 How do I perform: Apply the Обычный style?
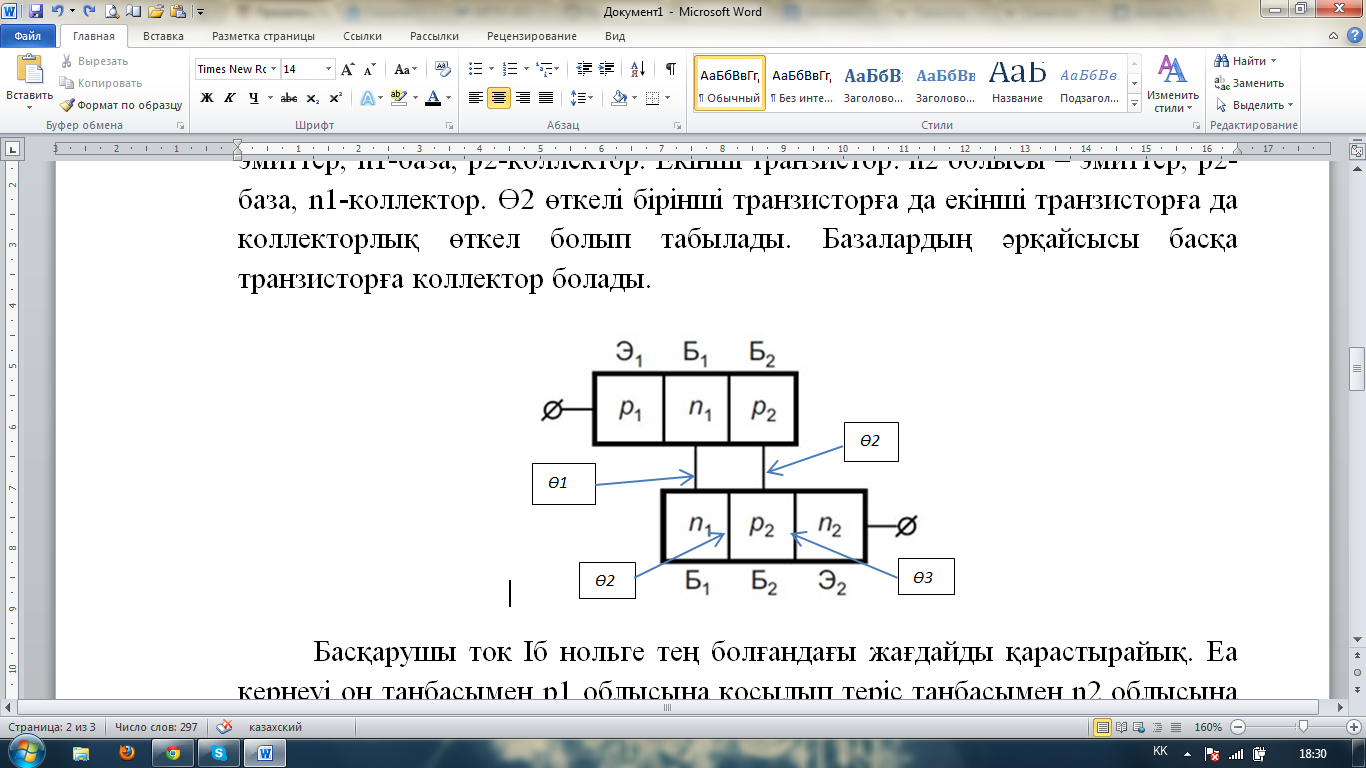(x=730, y=83)
